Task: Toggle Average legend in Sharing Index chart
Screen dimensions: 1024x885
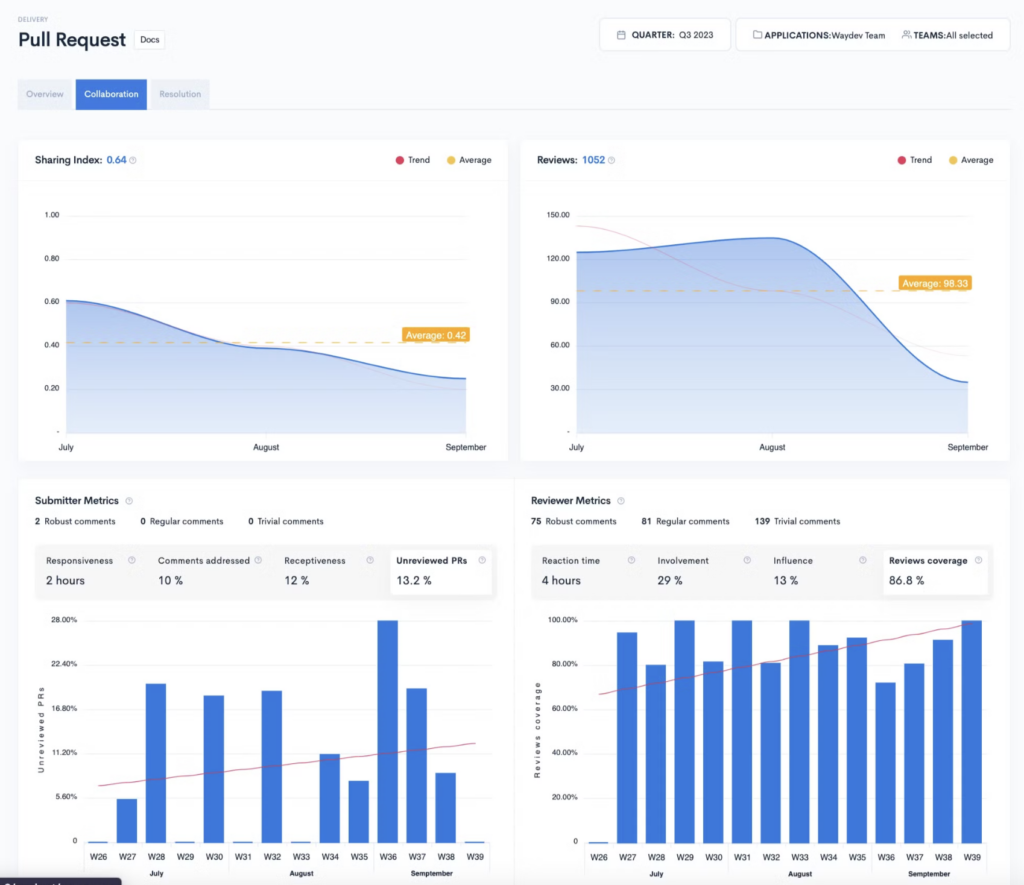Action: (x=469, y=160)
